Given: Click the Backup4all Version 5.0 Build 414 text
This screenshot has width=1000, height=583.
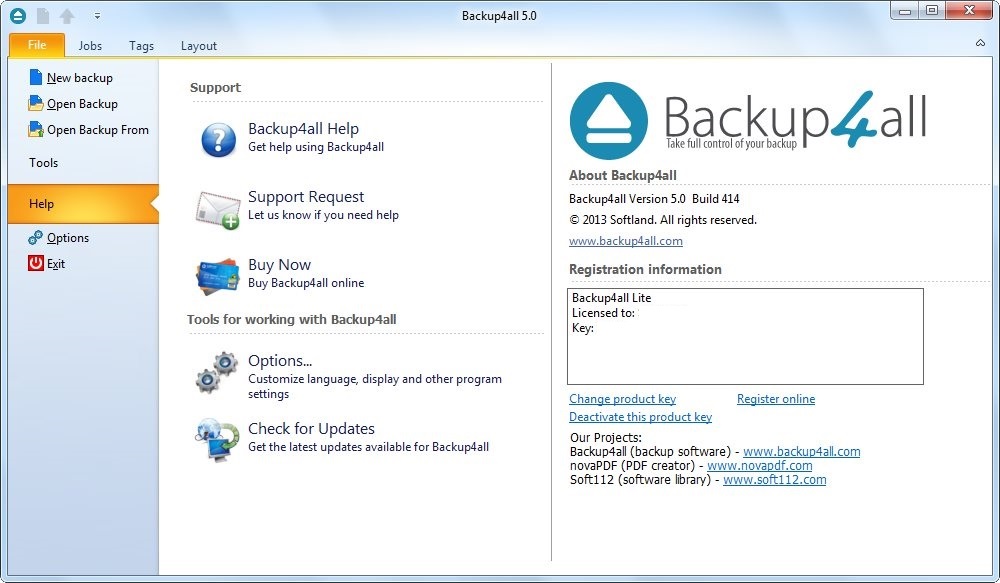Looking at the screenshot, I should 654,199.
